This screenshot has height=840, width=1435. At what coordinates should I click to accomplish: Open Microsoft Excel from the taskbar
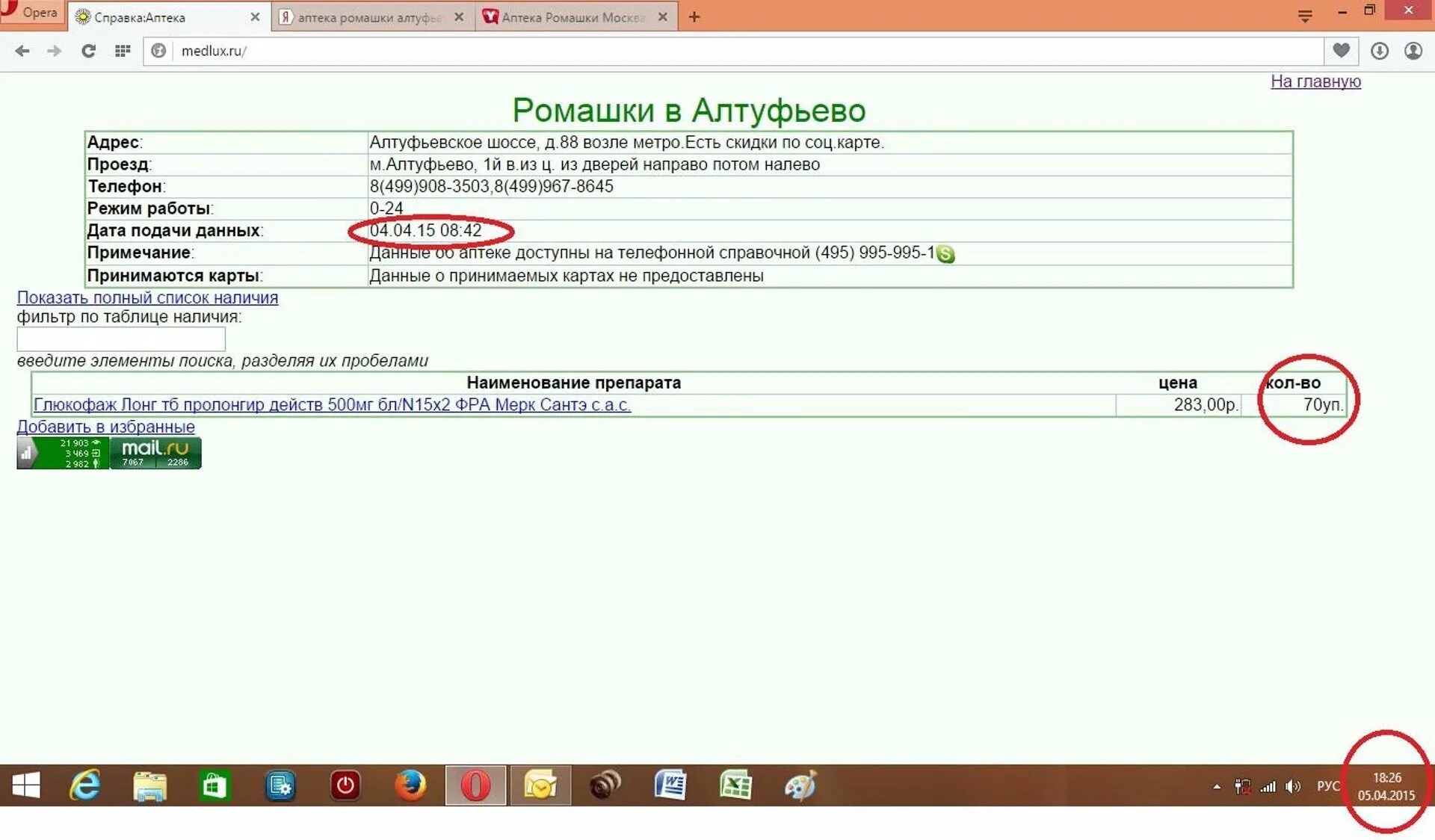tap(736, 785)
